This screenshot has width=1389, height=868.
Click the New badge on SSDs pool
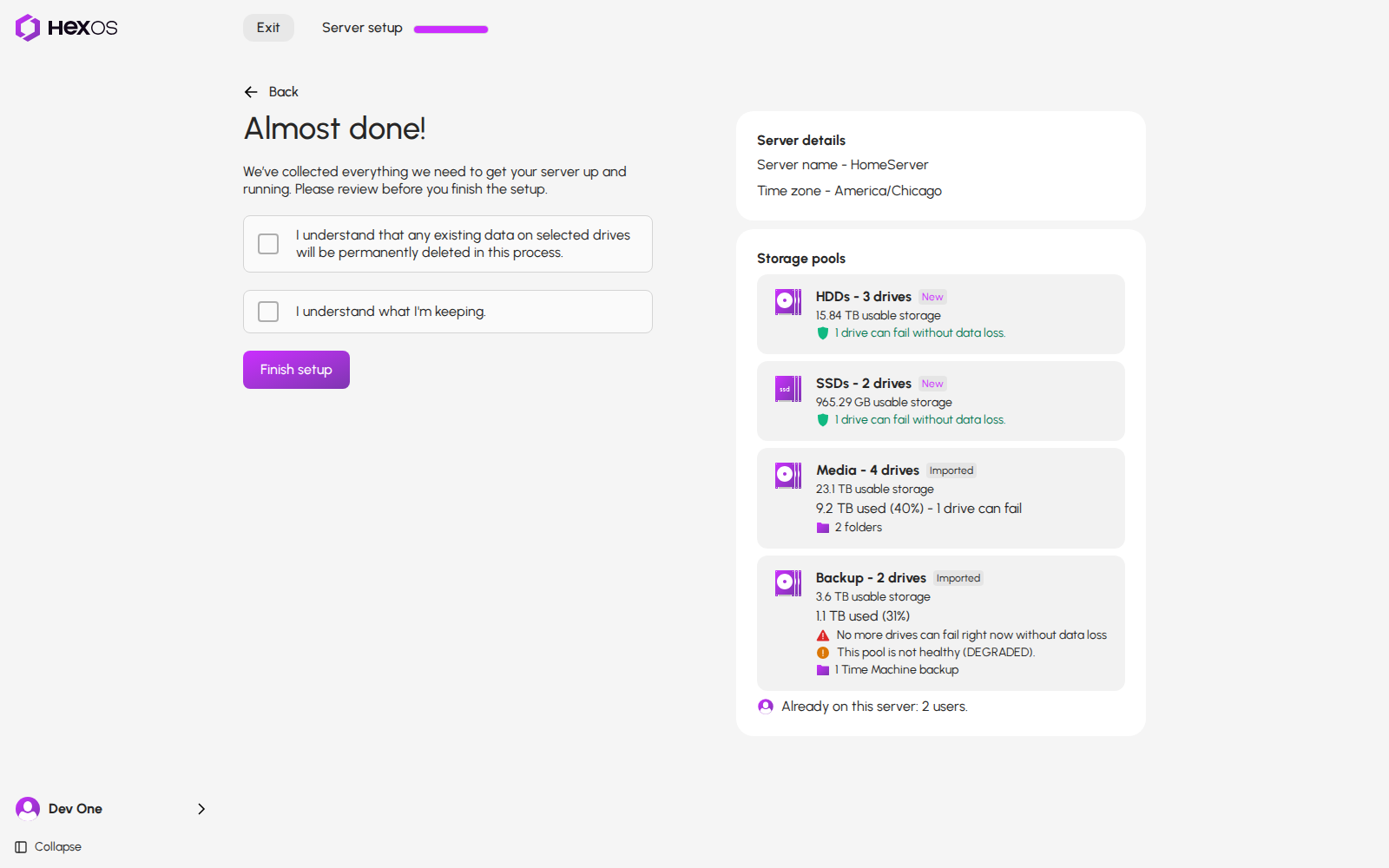coord(932,384)
